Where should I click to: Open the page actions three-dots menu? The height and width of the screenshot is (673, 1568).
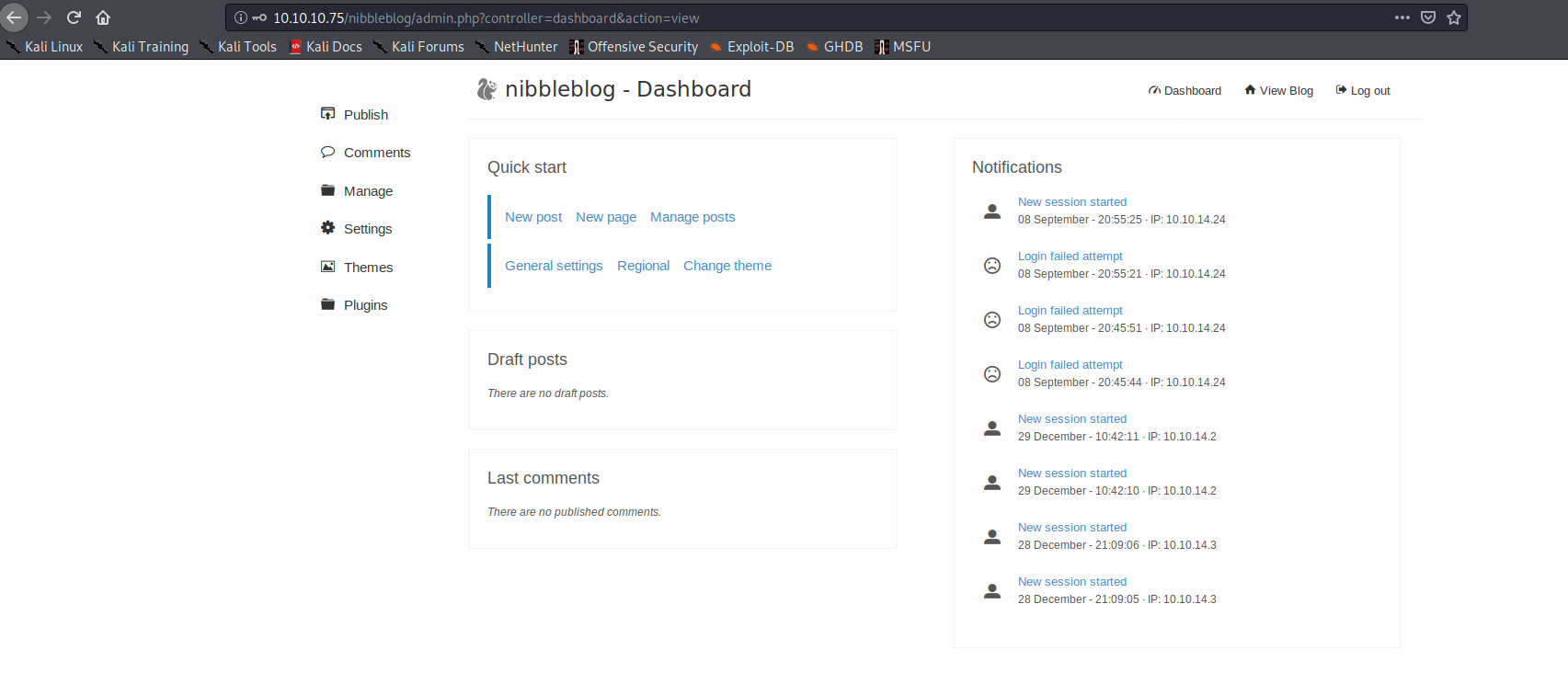1402,17
